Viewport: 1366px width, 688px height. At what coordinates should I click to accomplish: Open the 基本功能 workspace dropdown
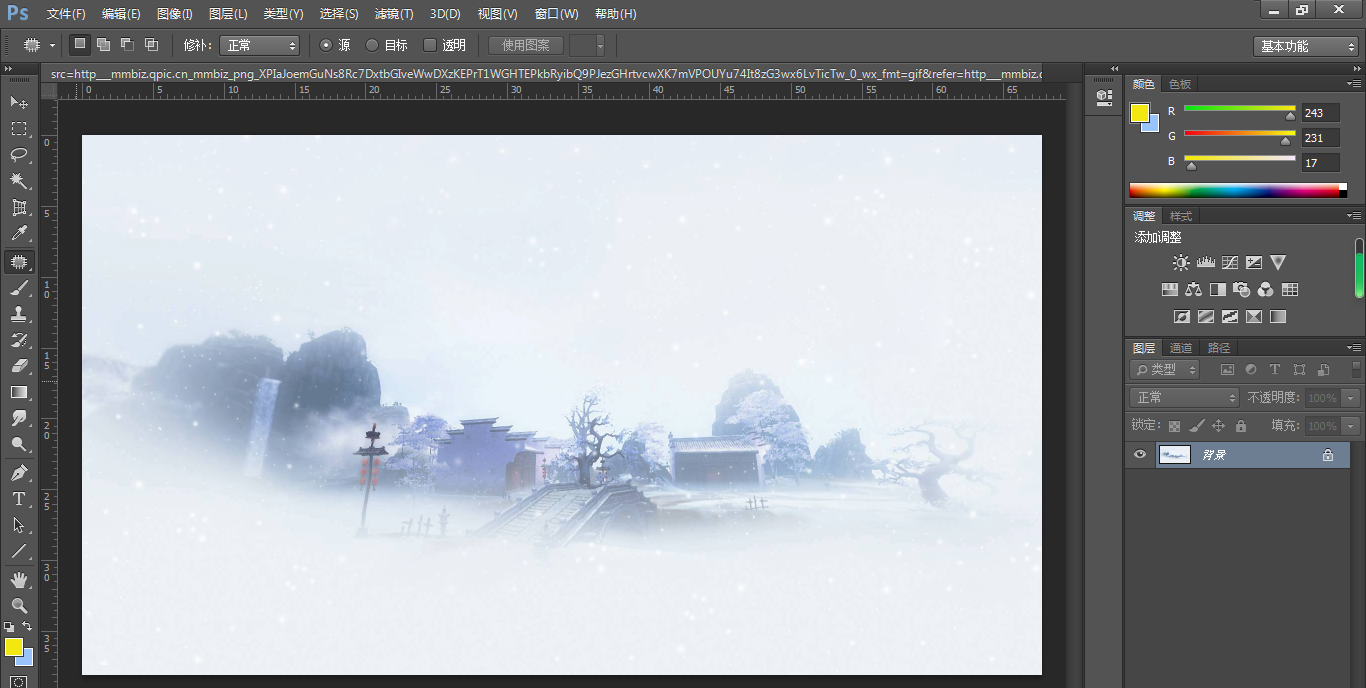[1305, 46]
